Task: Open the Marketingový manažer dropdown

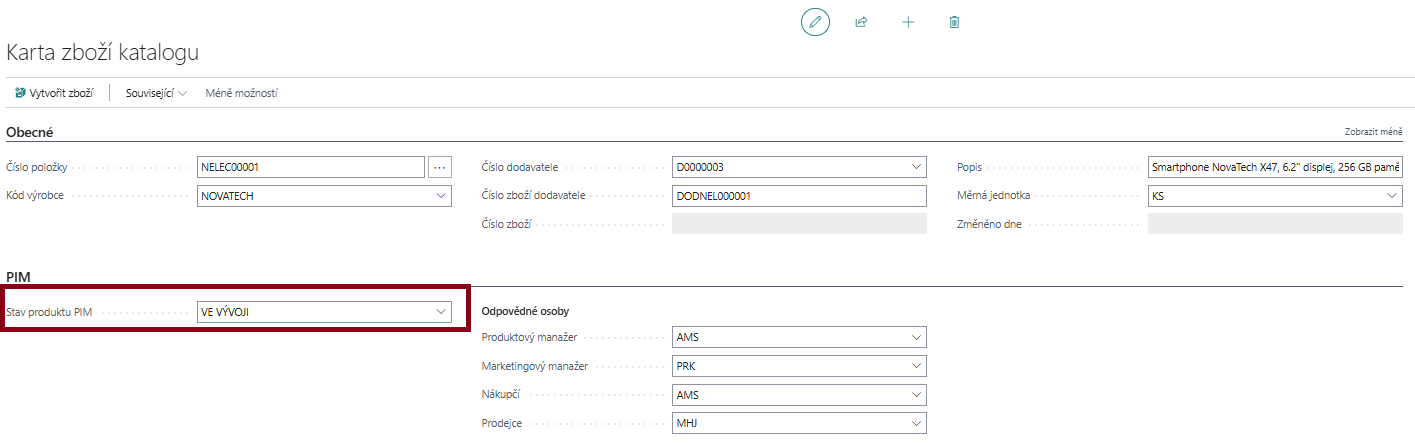Action: pos(916,367)
